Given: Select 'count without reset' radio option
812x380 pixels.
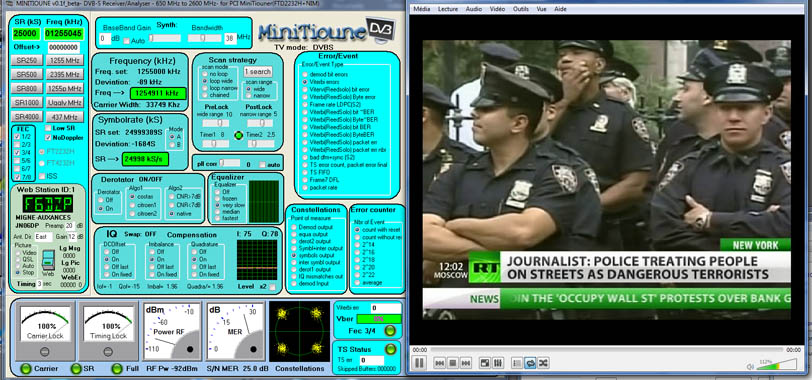Looking at the screenshot, I should (x=357, y=237).
